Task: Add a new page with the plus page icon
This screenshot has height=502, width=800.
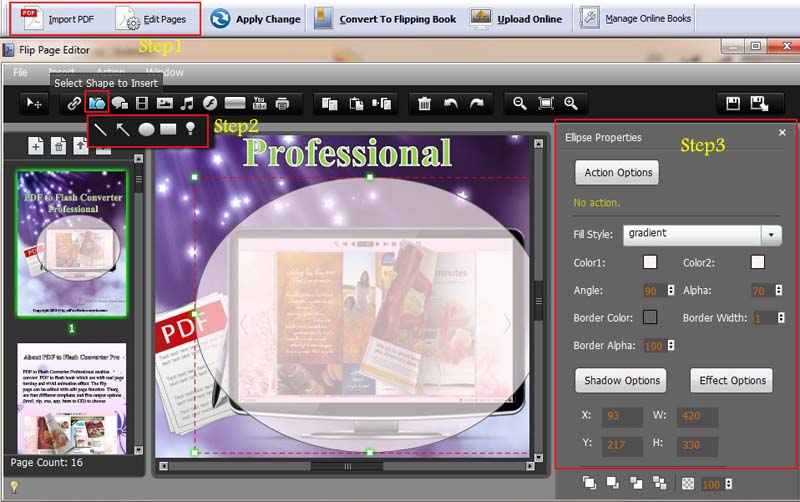Action: click(x=36, y=146)
